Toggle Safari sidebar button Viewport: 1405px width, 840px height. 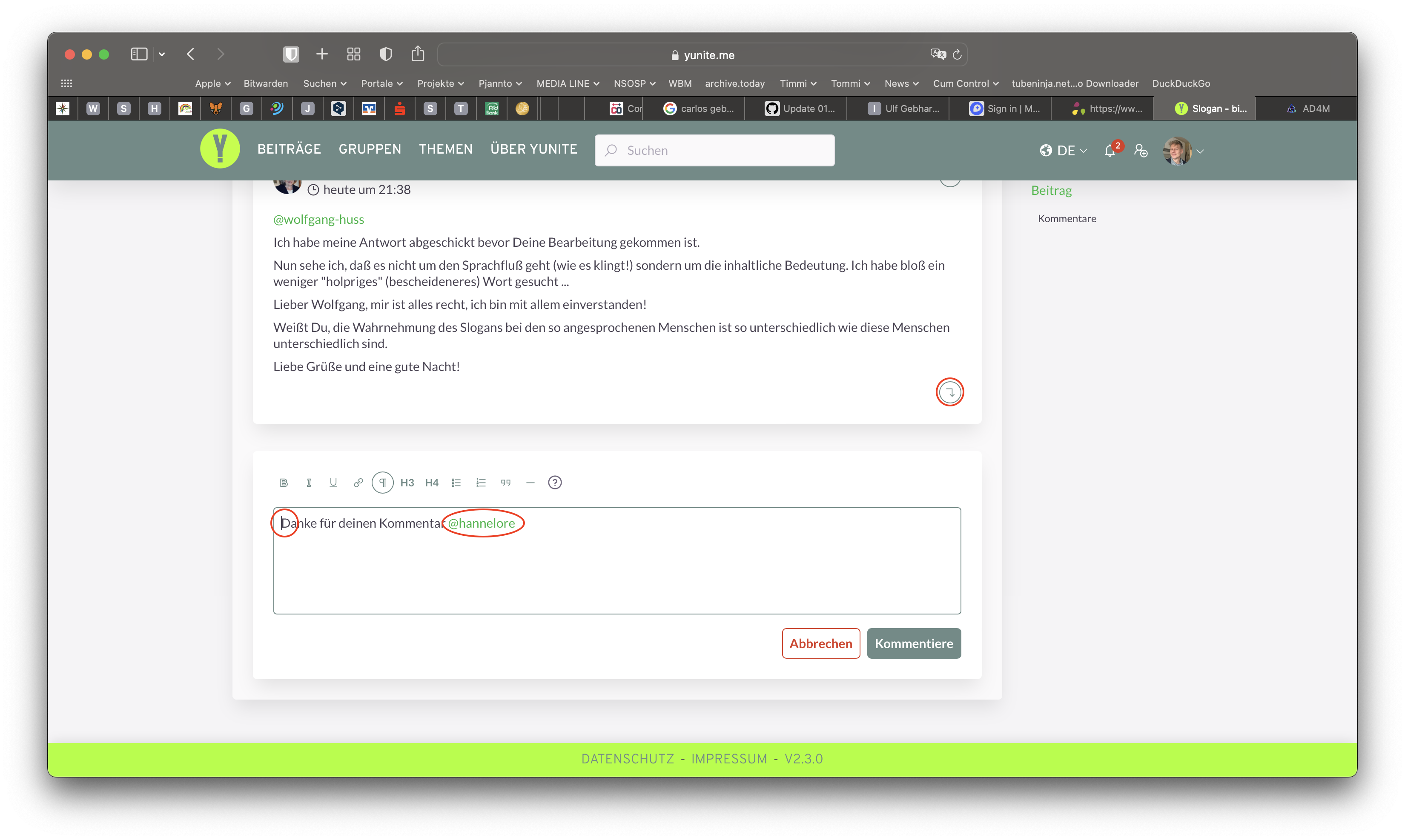139,54
